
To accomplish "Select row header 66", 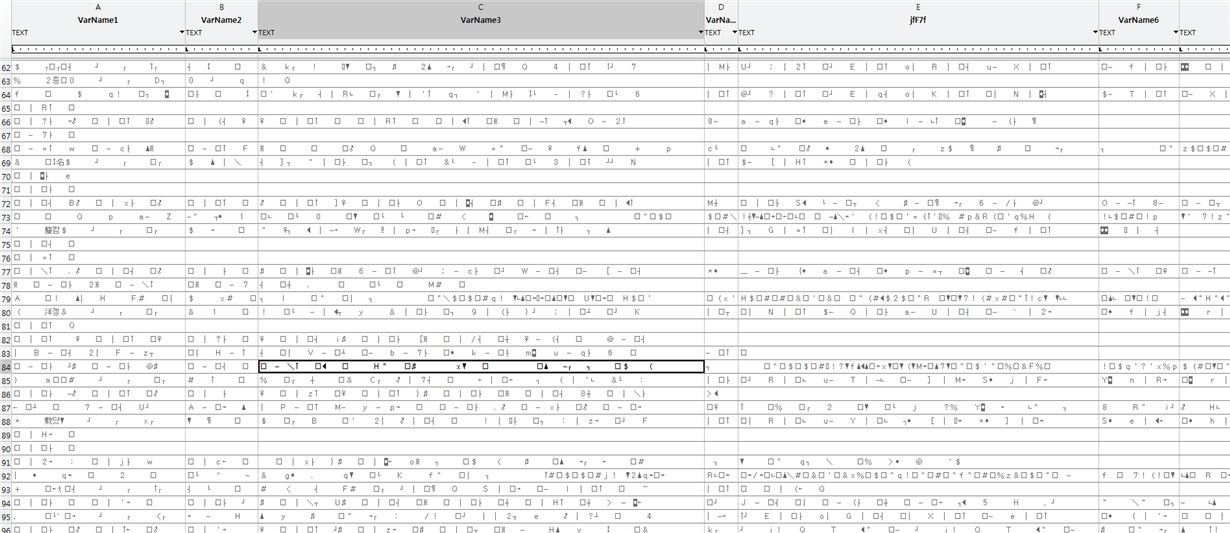I will [5, 121].
